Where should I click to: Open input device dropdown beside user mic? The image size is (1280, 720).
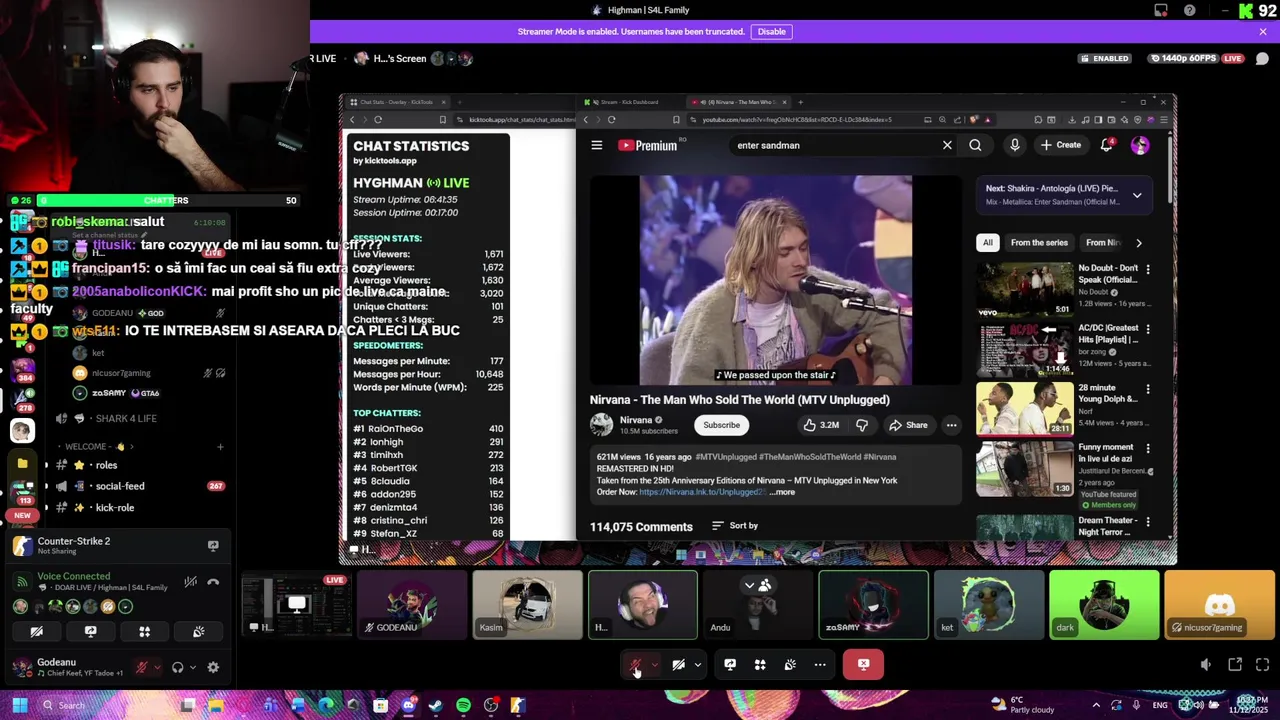[156, 667]
